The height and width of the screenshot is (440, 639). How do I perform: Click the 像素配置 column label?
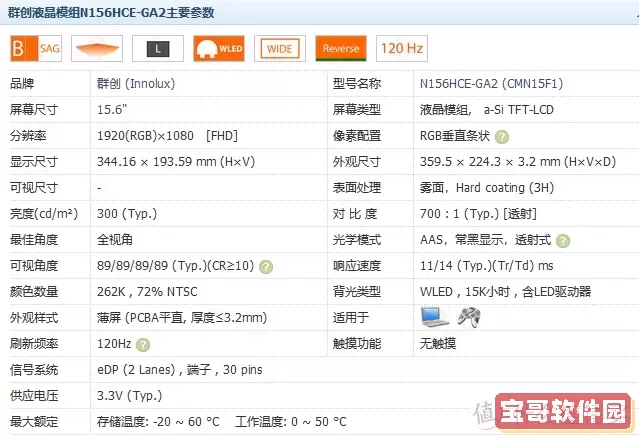(x=357, y=135)
